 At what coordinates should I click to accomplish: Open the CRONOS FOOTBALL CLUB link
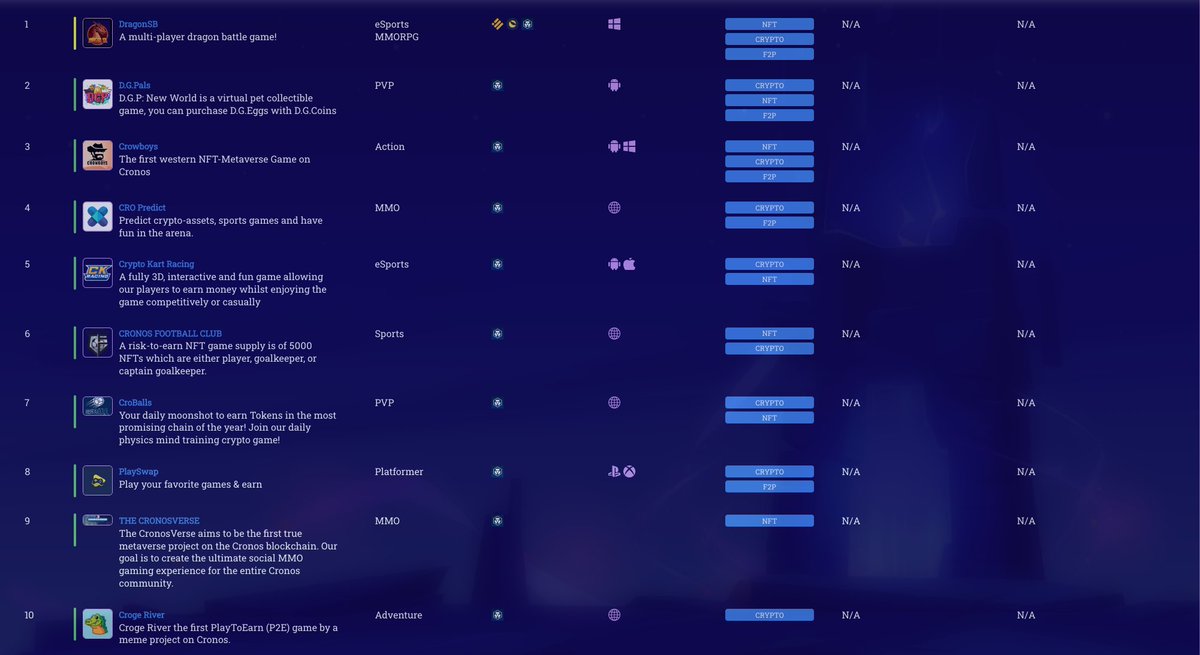170,333
